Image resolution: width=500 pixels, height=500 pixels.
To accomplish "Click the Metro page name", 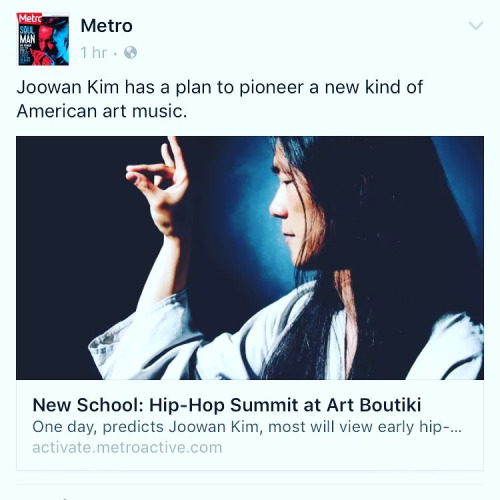I will coord(106,26).
